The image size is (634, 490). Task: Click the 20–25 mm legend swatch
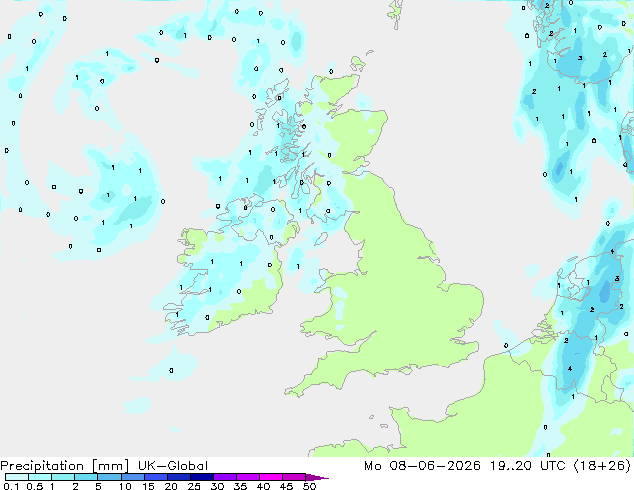click(x=179, y=477)
